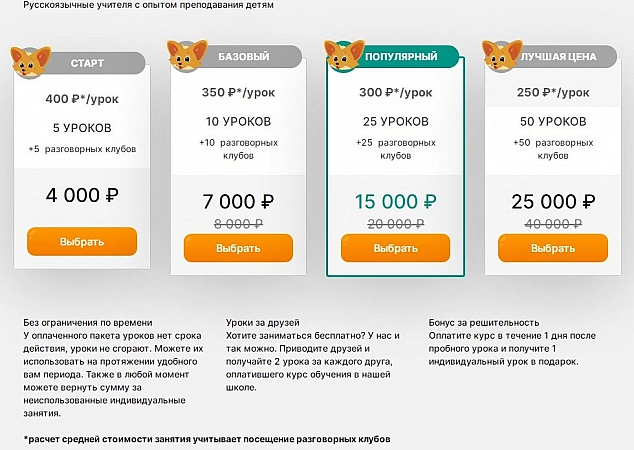The width and height of the screenshot is (634, 450).
Task: Select the БАЗОВЫЙ plan header
Action: pos(243,57)
